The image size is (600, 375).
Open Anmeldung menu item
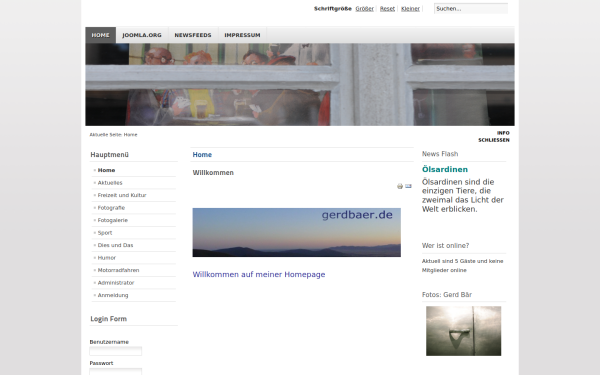click(113, 295)
